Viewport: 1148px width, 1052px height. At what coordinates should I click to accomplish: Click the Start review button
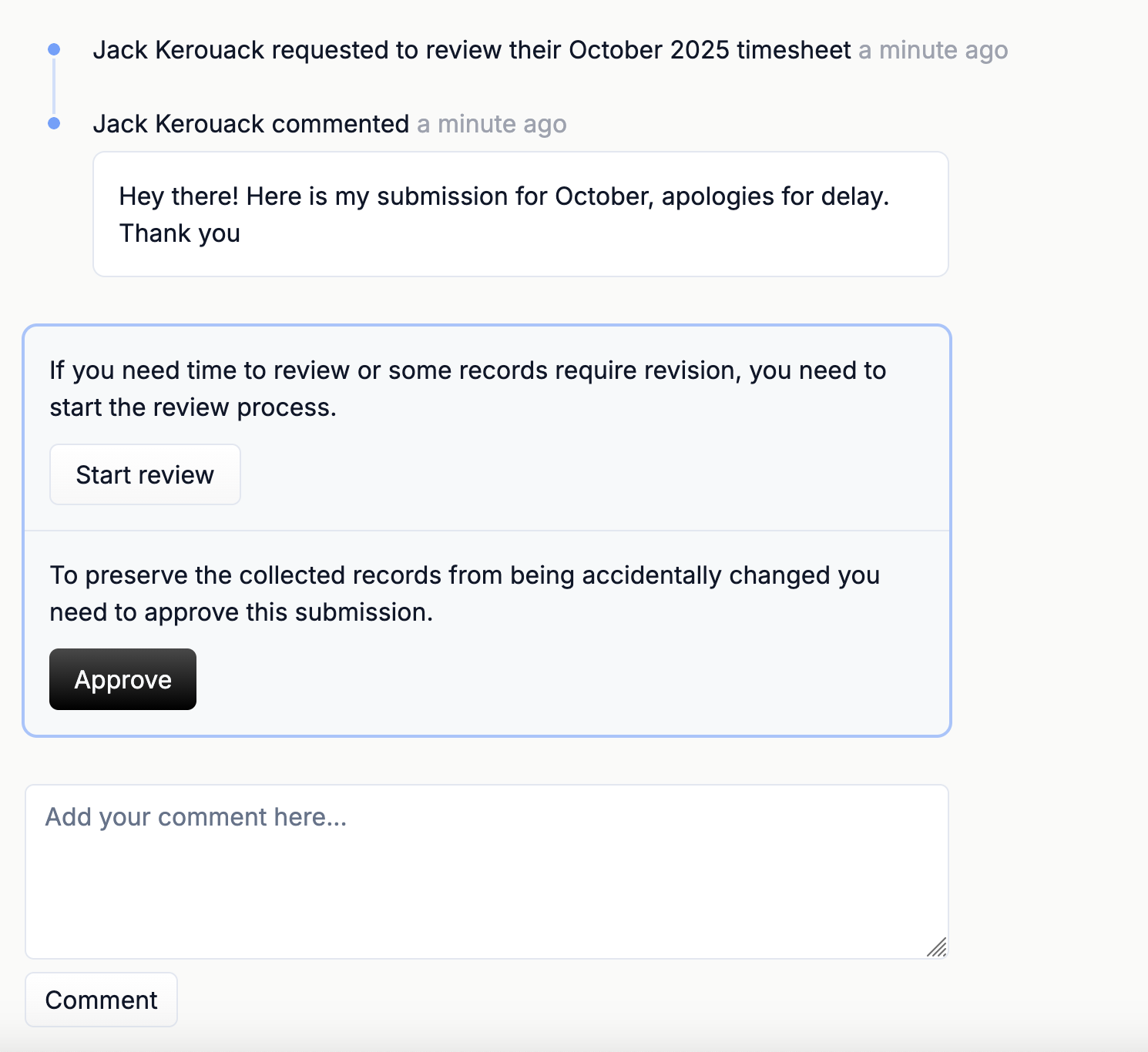click(145, 474)
